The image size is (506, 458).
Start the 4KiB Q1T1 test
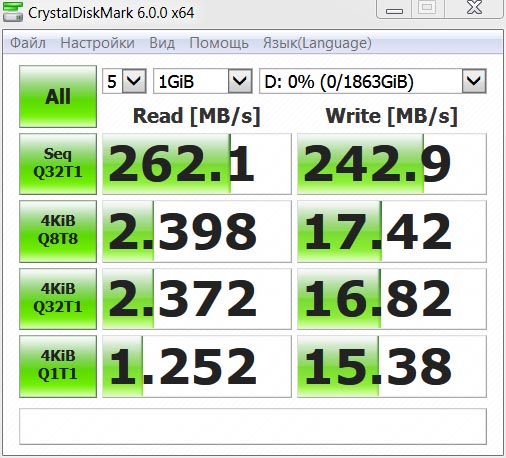pyautogui.click(x=58, y=366)
